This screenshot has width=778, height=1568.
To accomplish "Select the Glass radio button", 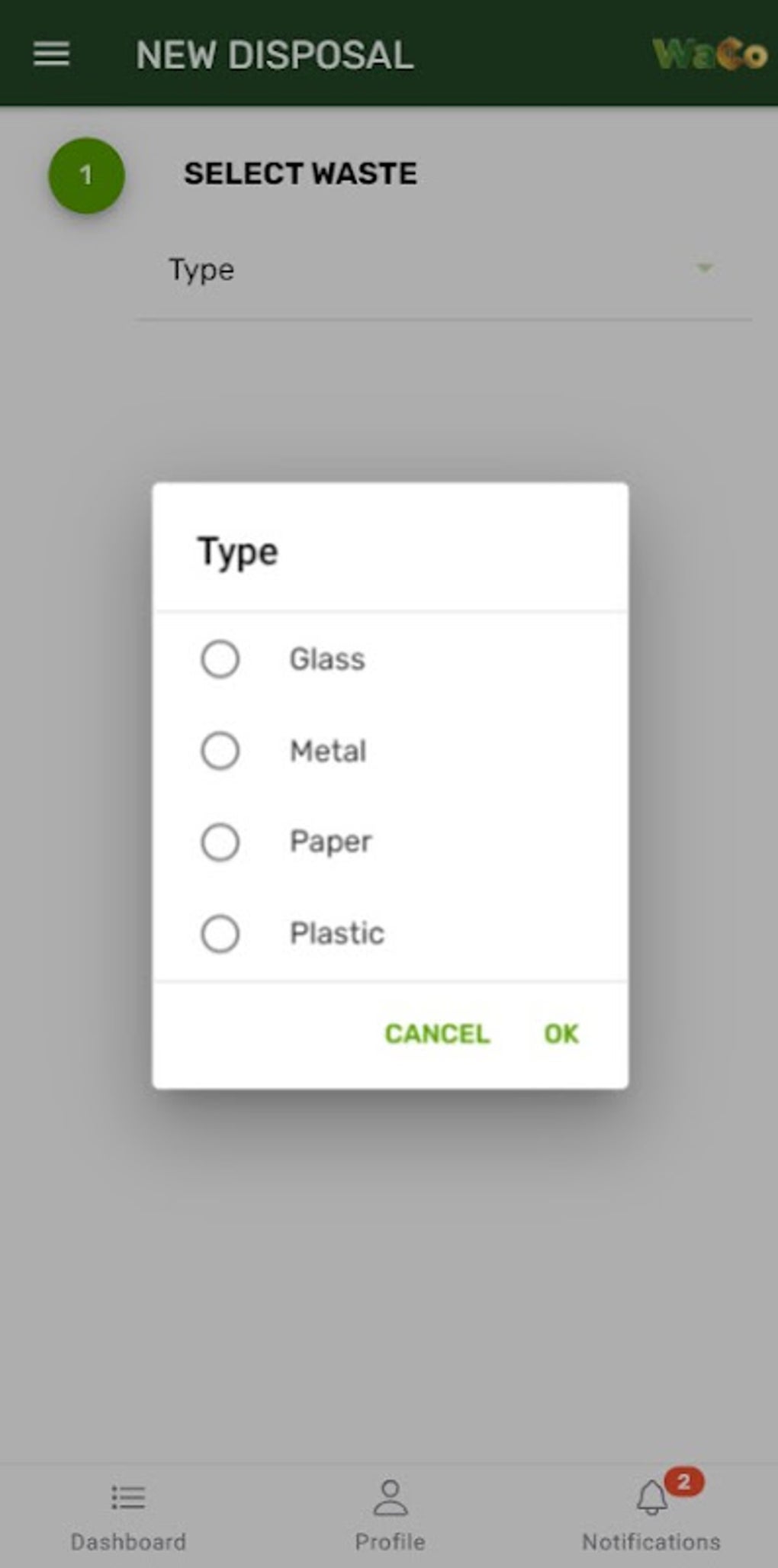I will point(220,659).
